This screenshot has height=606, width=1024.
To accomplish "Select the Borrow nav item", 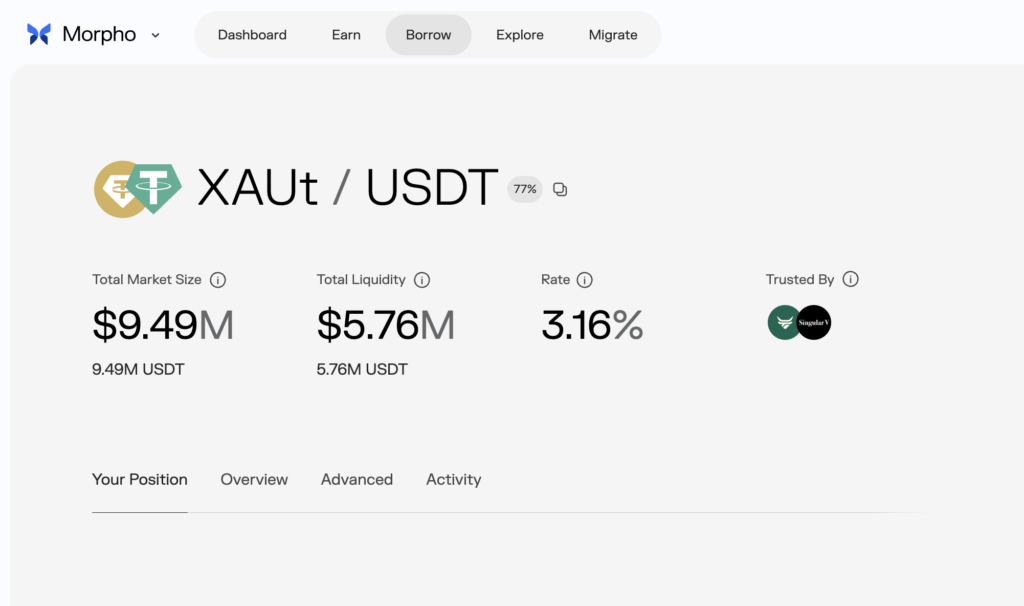I will tap(428, 35).
